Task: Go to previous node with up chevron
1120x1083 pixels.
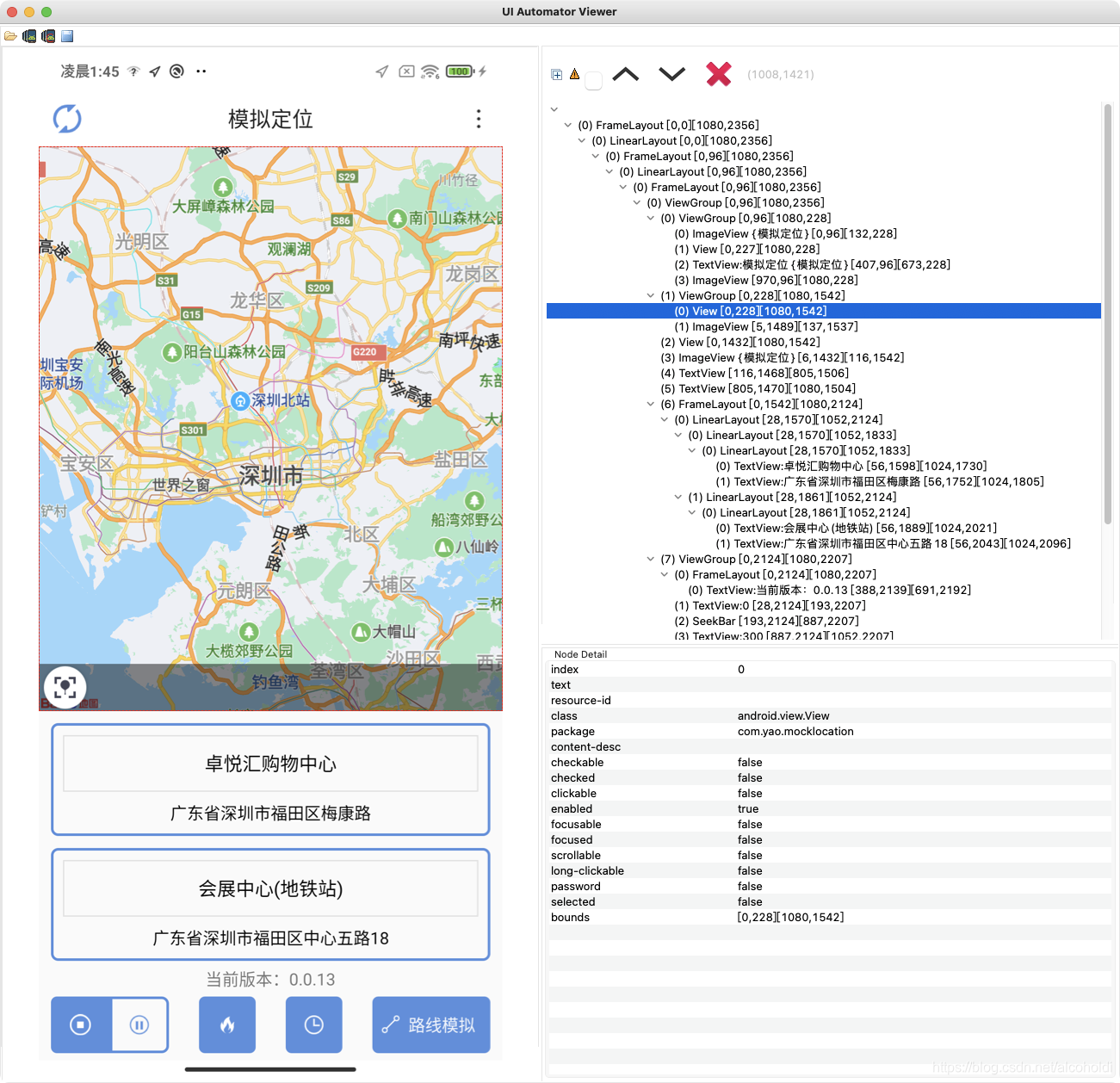Action: pyautogui.click(x=626, y=74)
